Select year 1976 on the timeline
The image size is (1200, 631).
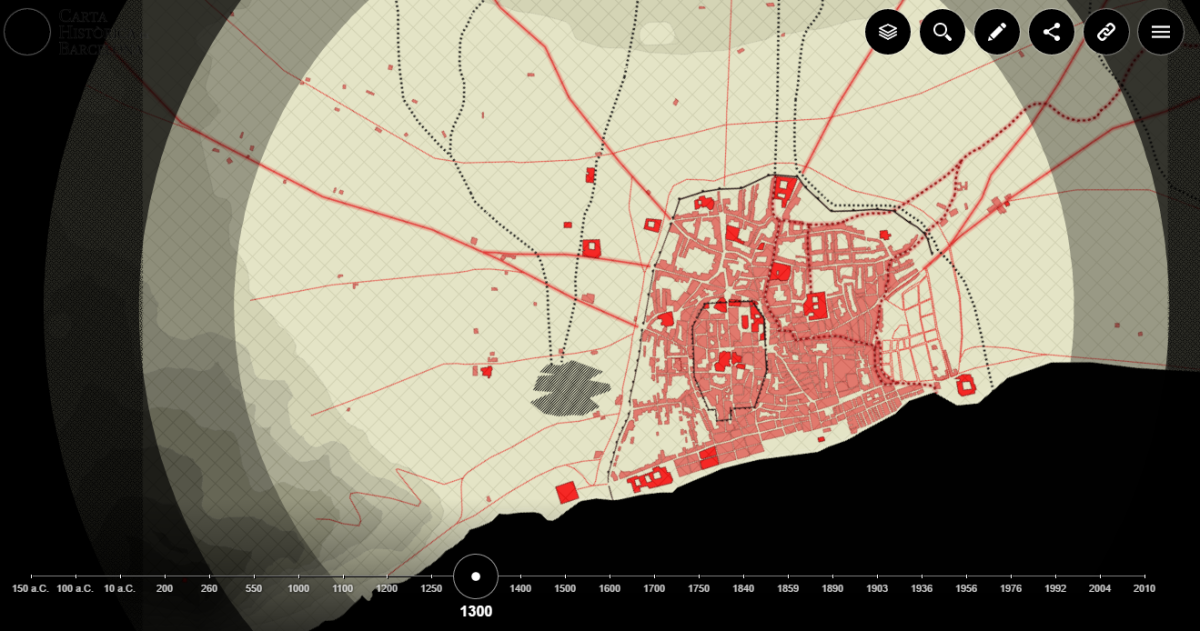point(1011,588)
